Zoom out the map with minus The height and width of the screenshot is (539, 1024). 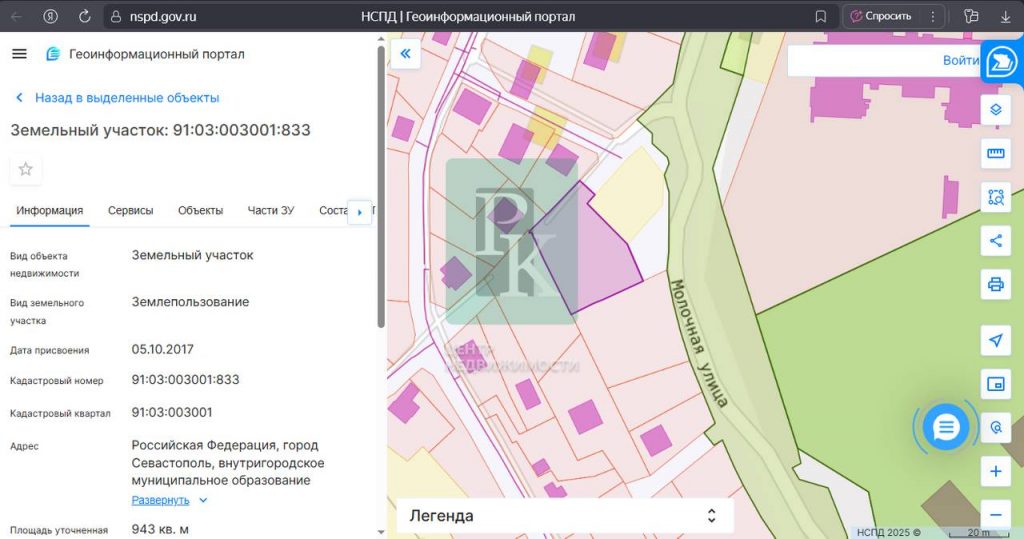coord(995,514)
